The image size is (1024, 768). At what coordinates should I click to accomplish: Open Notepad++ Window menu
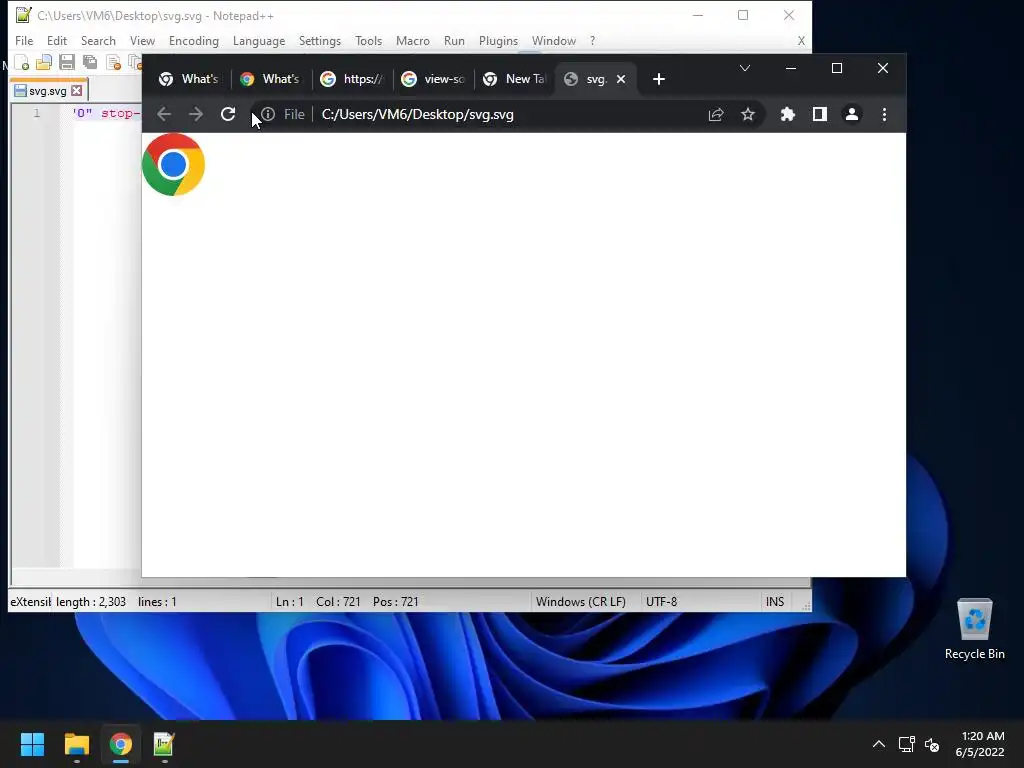pyautogui.click(x=554, y=40)
